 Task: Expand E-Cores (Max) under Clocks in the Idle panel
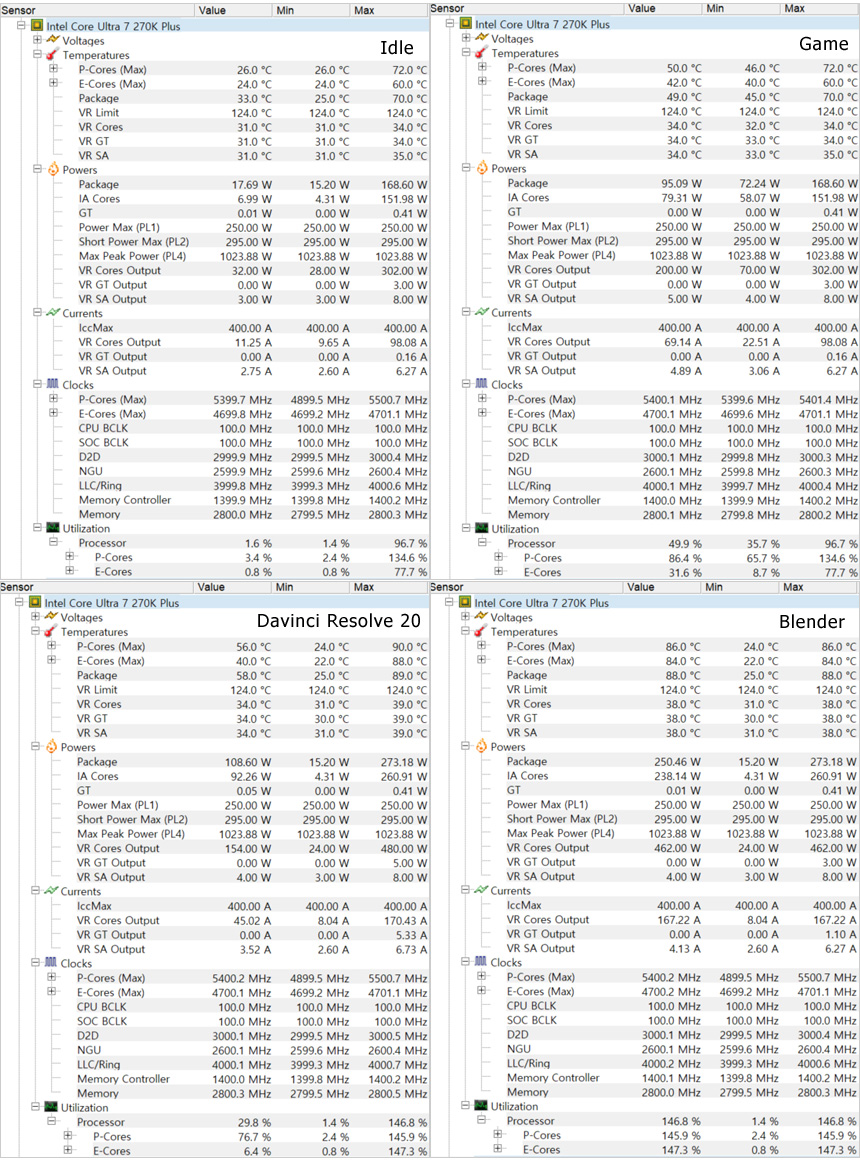tap(53, 414)
